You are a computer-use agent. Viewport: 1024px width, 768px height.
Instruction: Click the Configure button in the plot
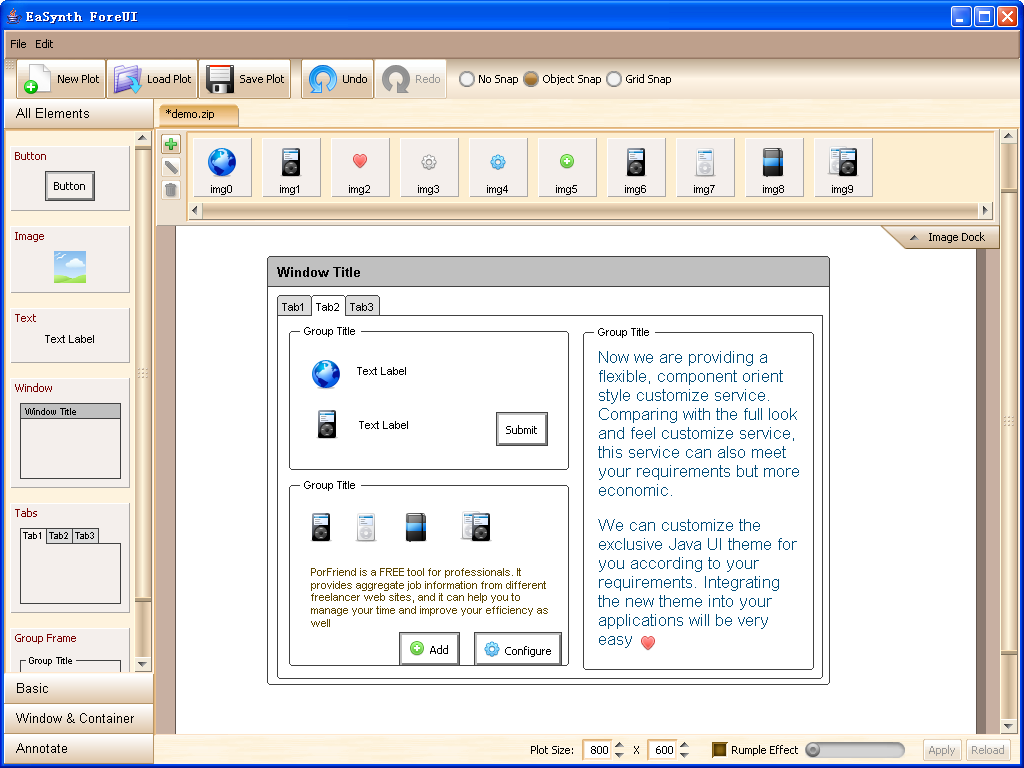point(517,650)
